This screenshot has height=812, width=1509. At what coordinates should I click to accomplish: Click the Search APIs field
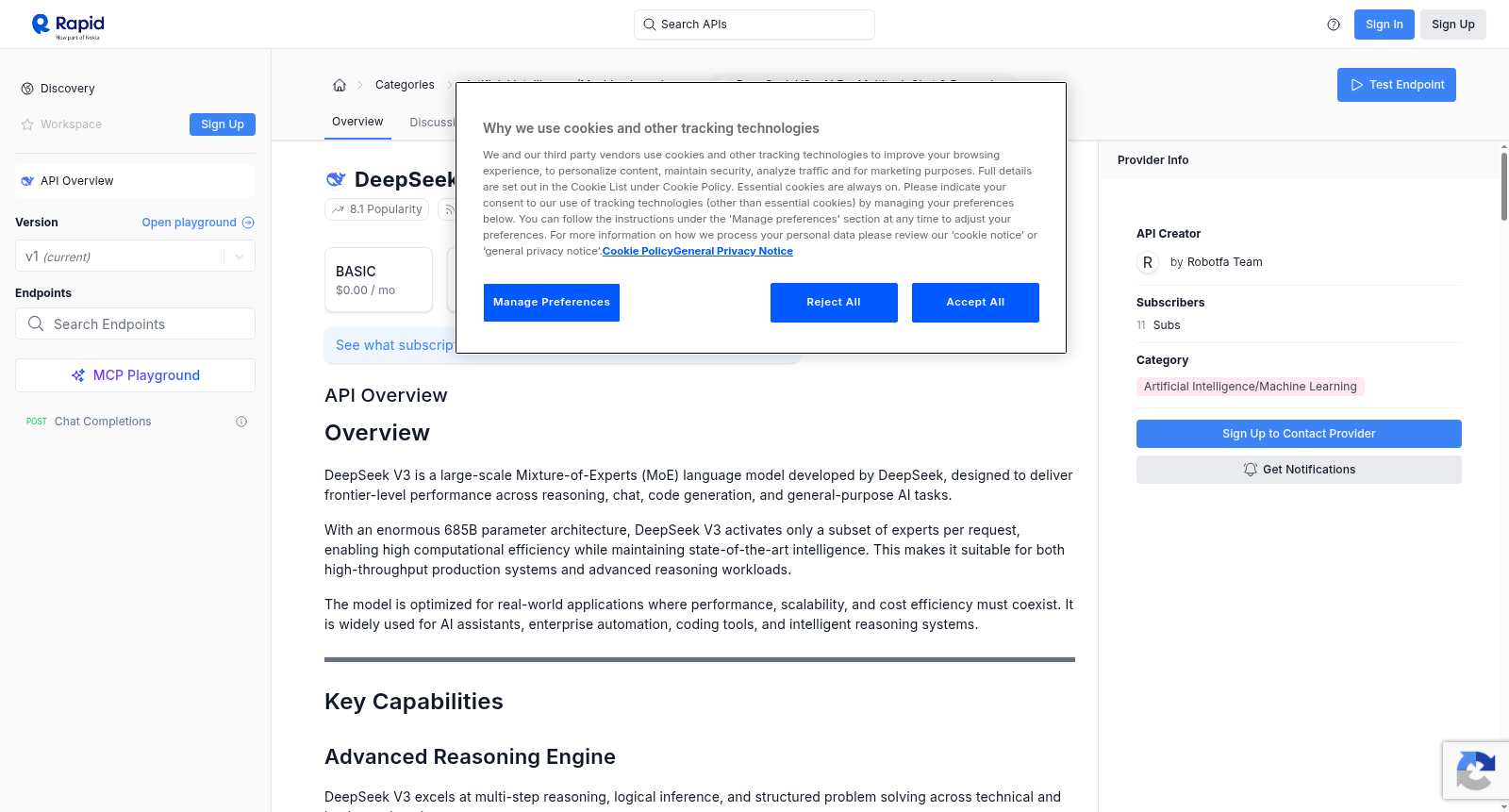[x=754, y=25]
